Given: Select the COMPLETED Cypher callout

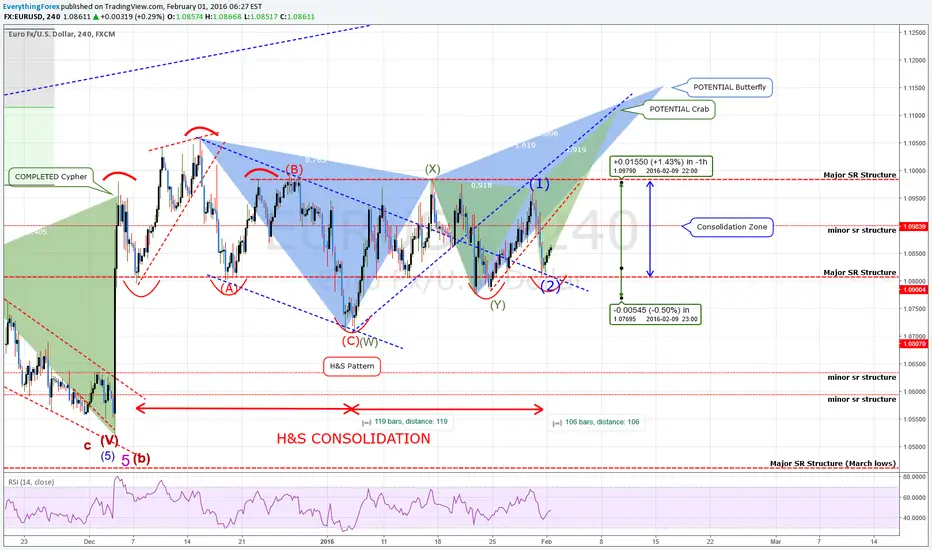Looking at the screenshot, I should tap(51, 177).
